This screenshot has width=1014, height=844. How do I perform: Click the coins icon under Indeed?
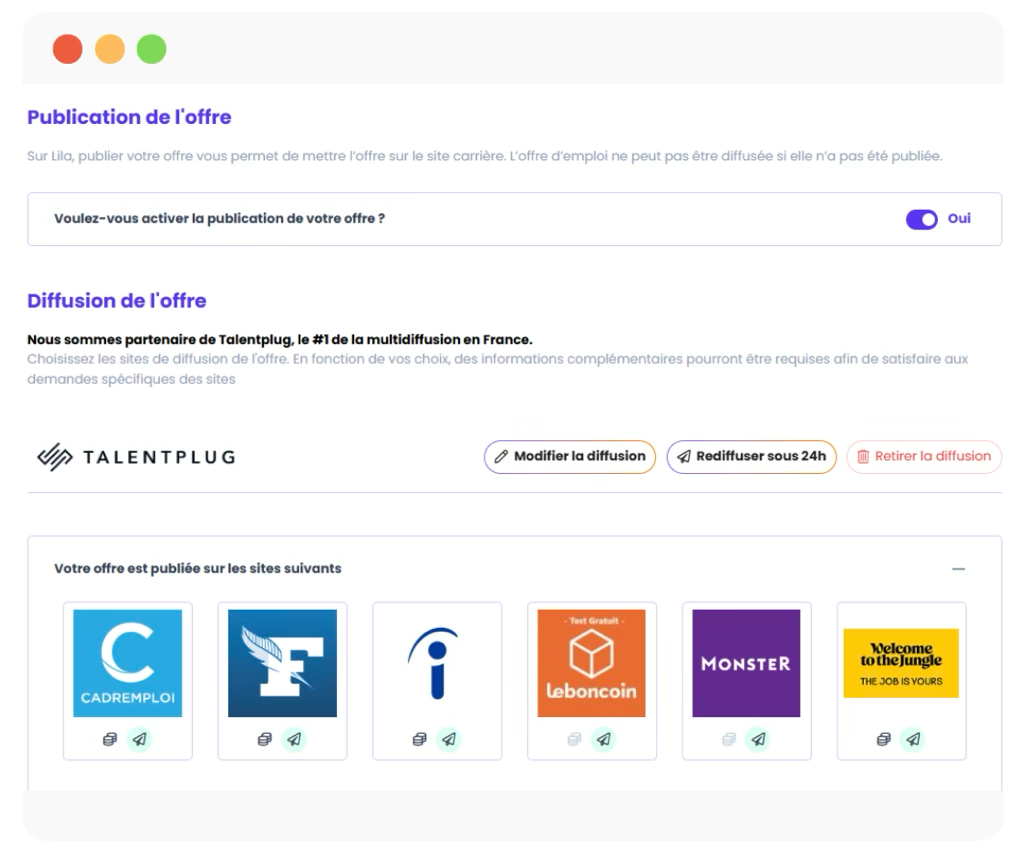[x=419, y=740]
